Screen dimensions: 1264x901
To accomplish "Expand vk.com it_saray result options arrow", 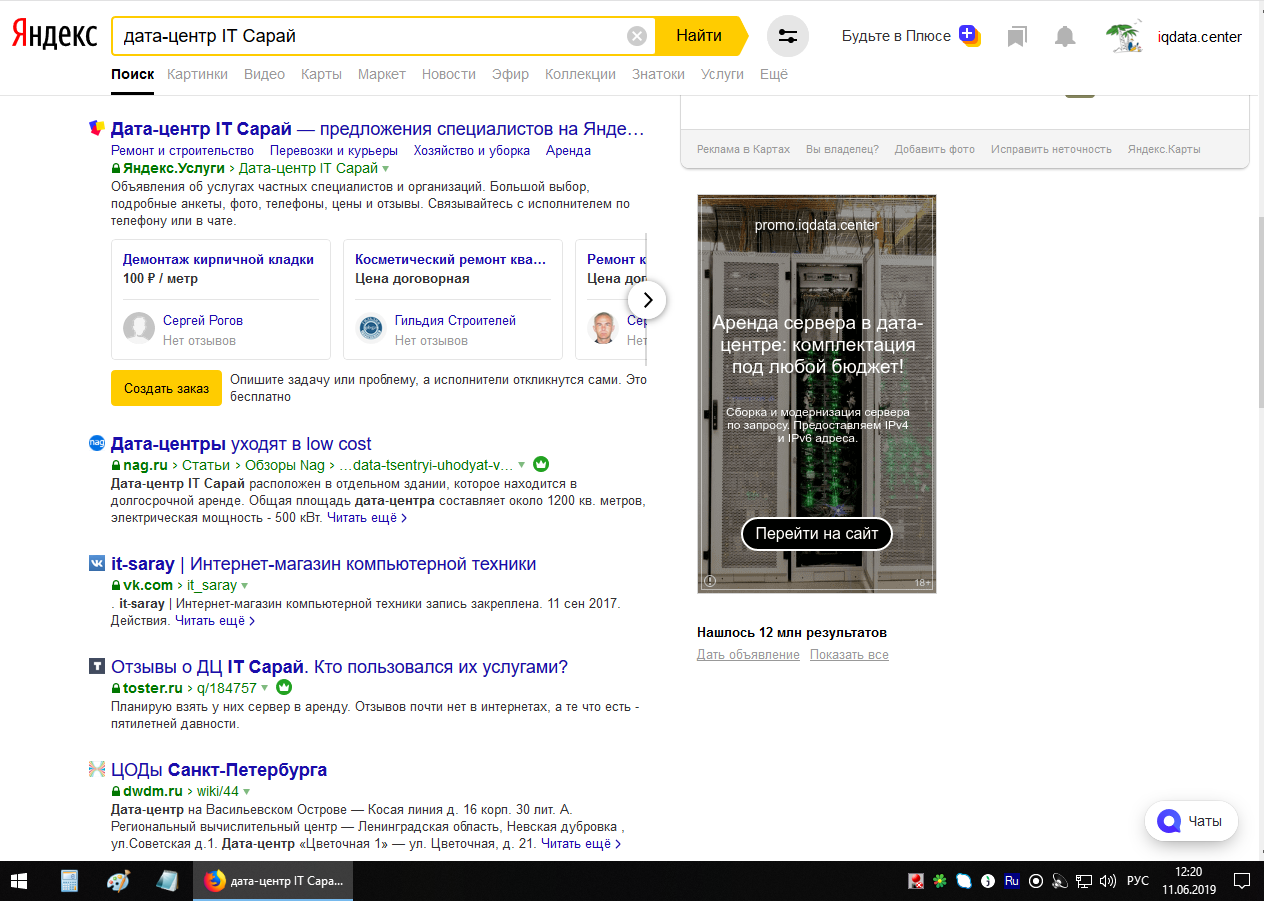I will (x=245, y=586).
